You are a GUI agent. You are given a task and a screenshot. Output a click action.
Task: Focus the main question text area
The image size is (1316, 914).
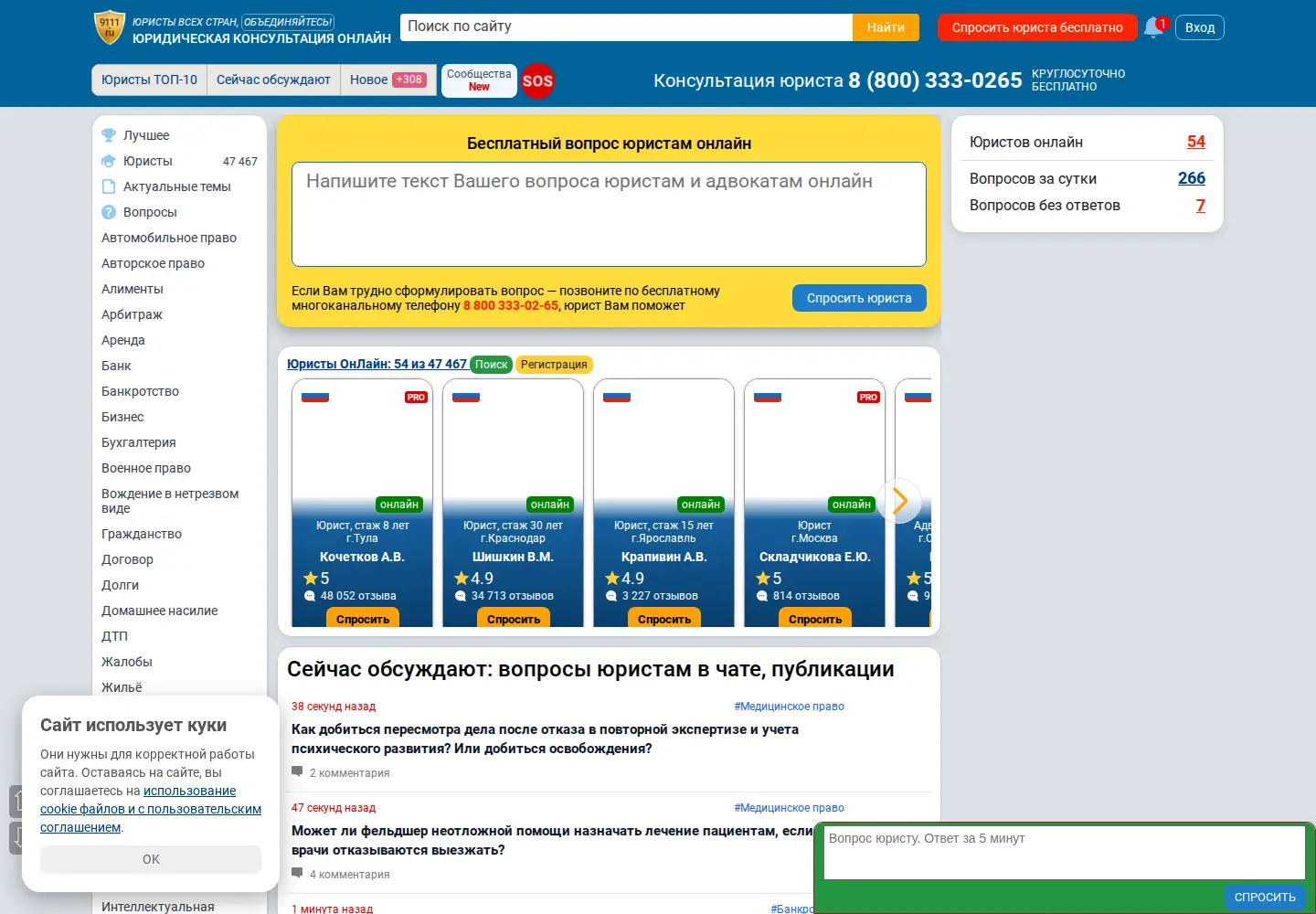(609, 214)
